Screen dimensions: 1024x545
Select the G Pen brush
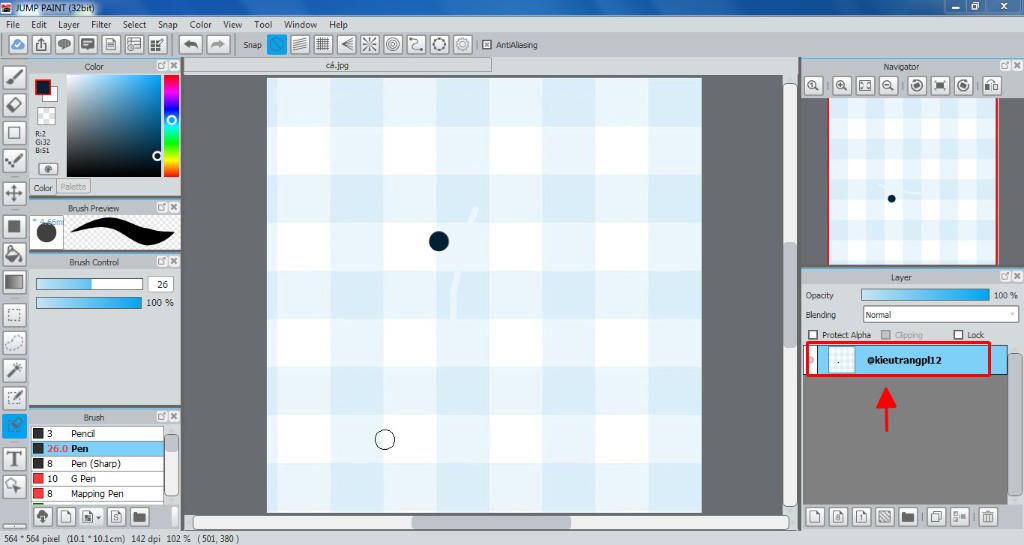(97, 478)
